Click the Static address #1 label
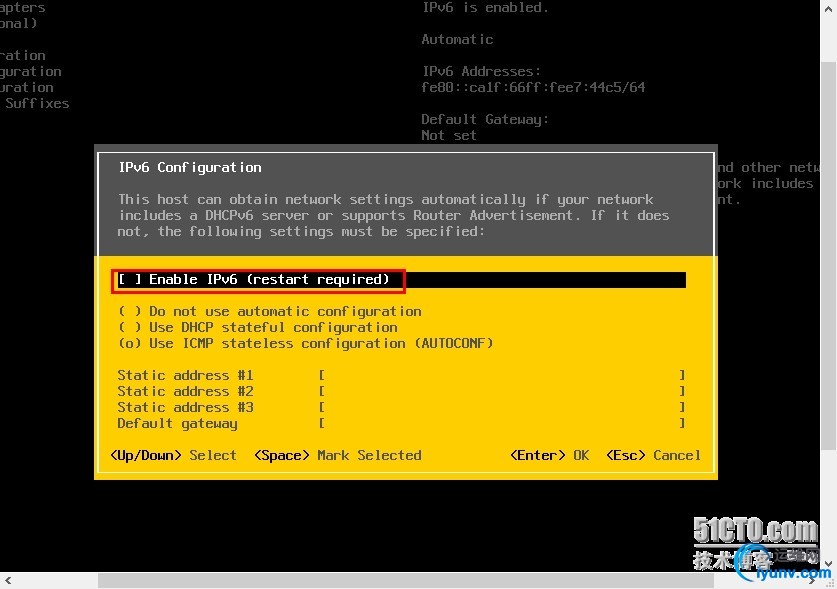 click(185, 375)
